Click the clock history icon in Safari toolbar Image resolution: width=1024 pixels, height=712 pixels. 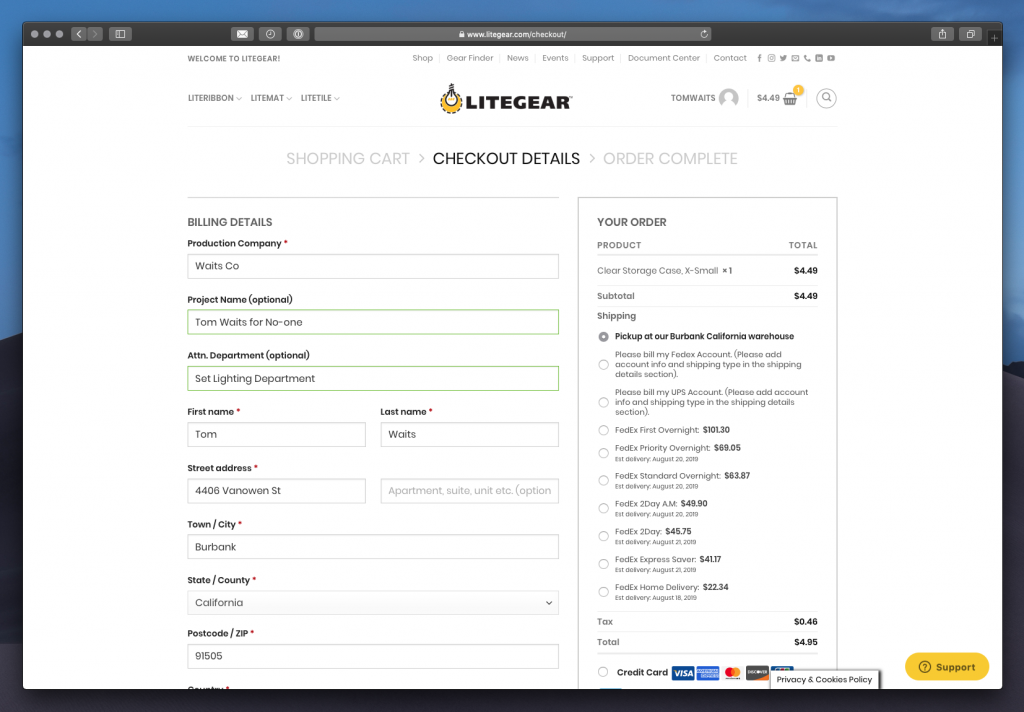(270, 34)
